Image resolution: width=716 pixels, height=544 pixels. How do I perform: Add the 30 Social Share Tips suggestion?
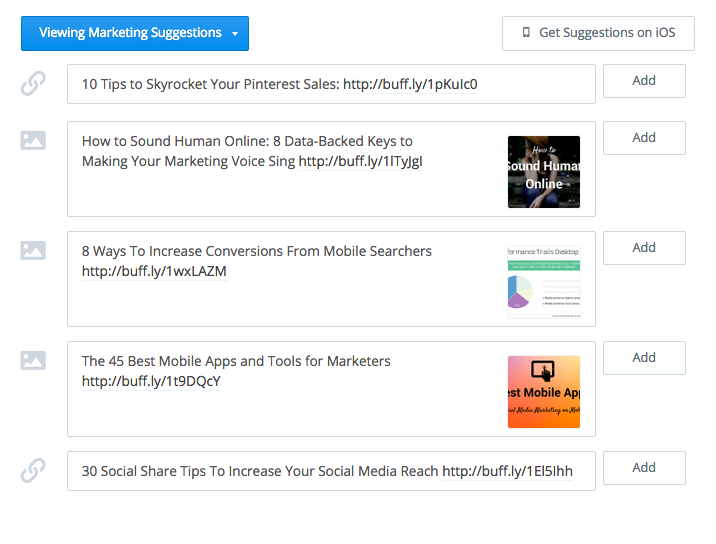[644, 468]
